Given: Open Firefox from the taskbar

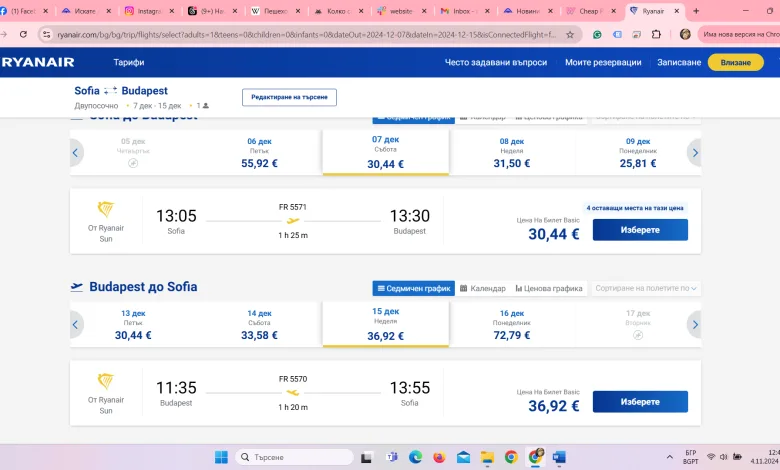Looking at the screenshot, I should click(439, 457).
